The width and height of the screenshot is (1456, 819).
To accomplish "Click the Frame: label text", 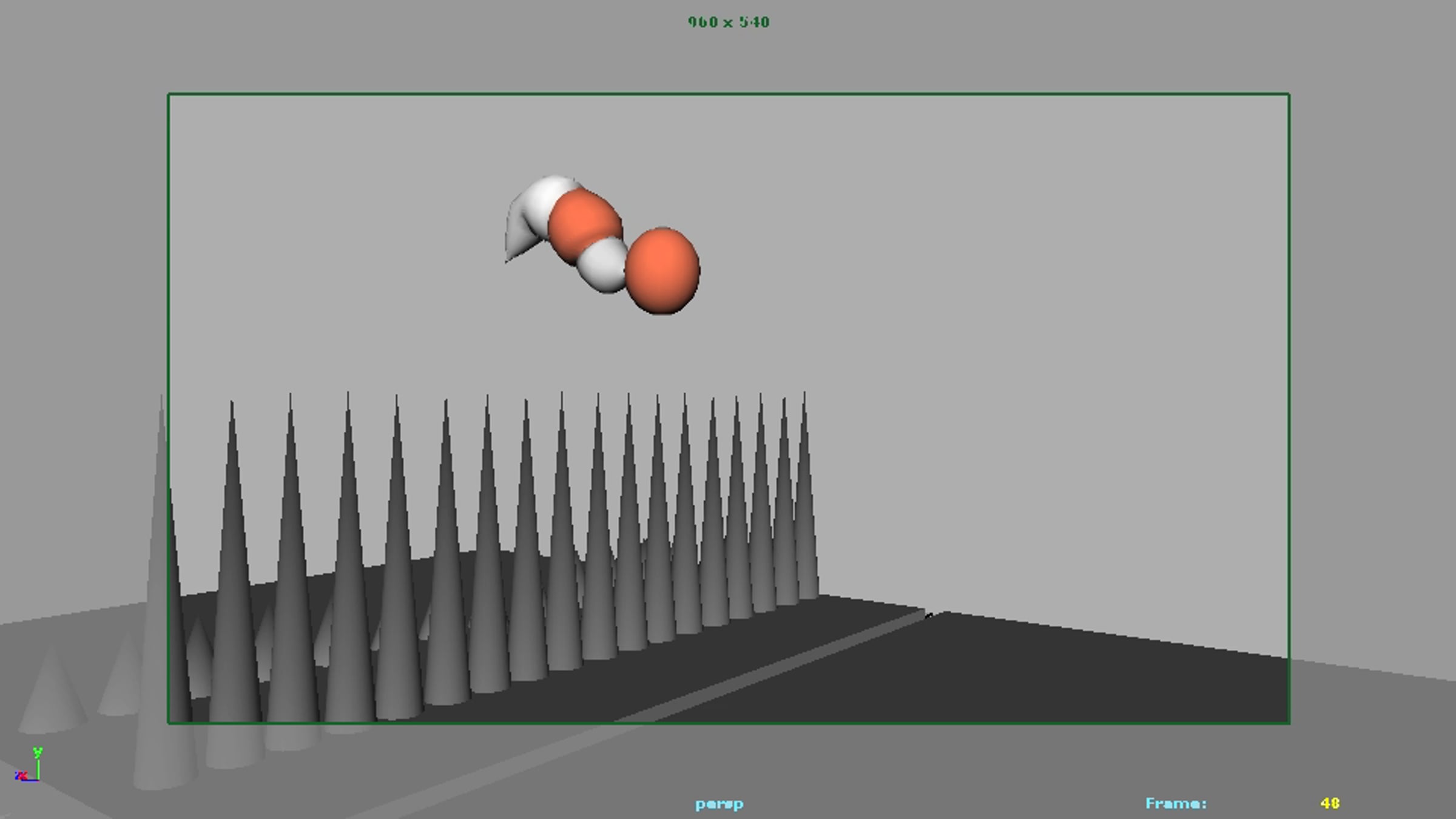I will [1176, 803].
